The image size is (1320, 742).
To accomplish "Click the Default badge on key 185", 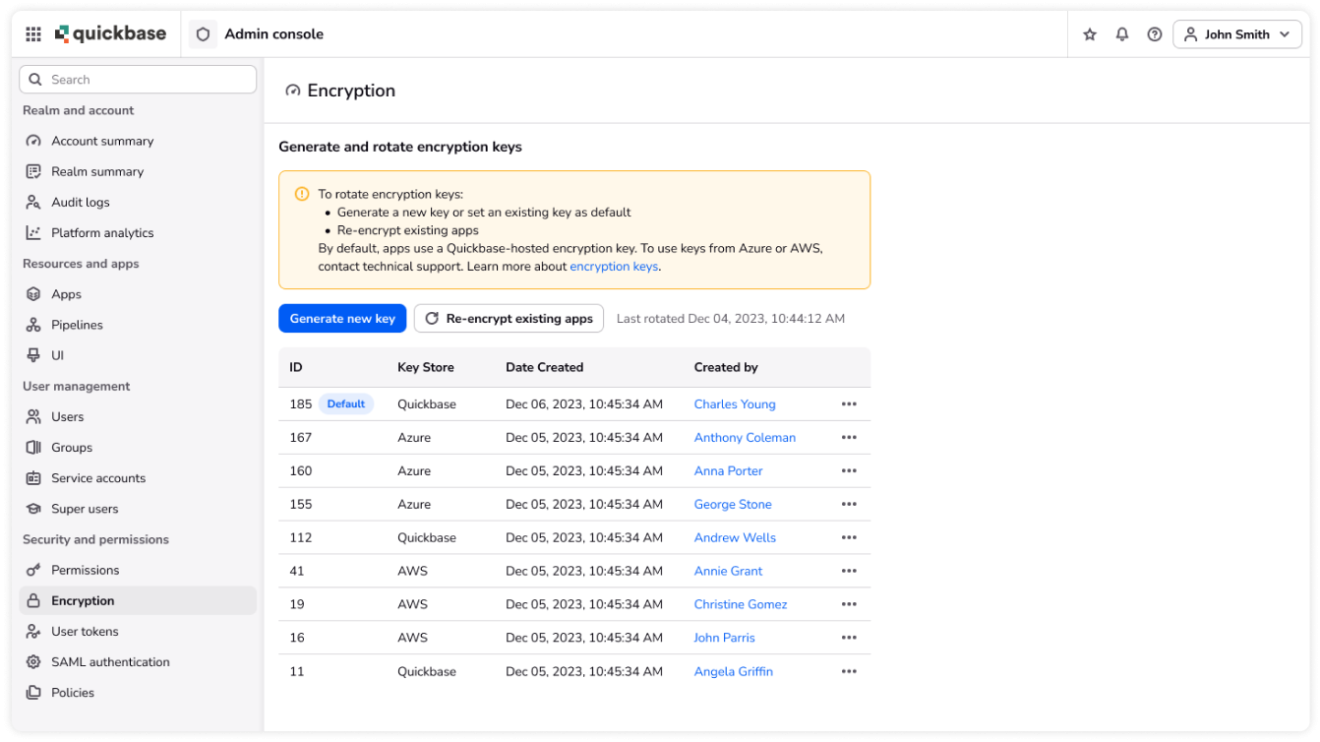I will 345,403.
